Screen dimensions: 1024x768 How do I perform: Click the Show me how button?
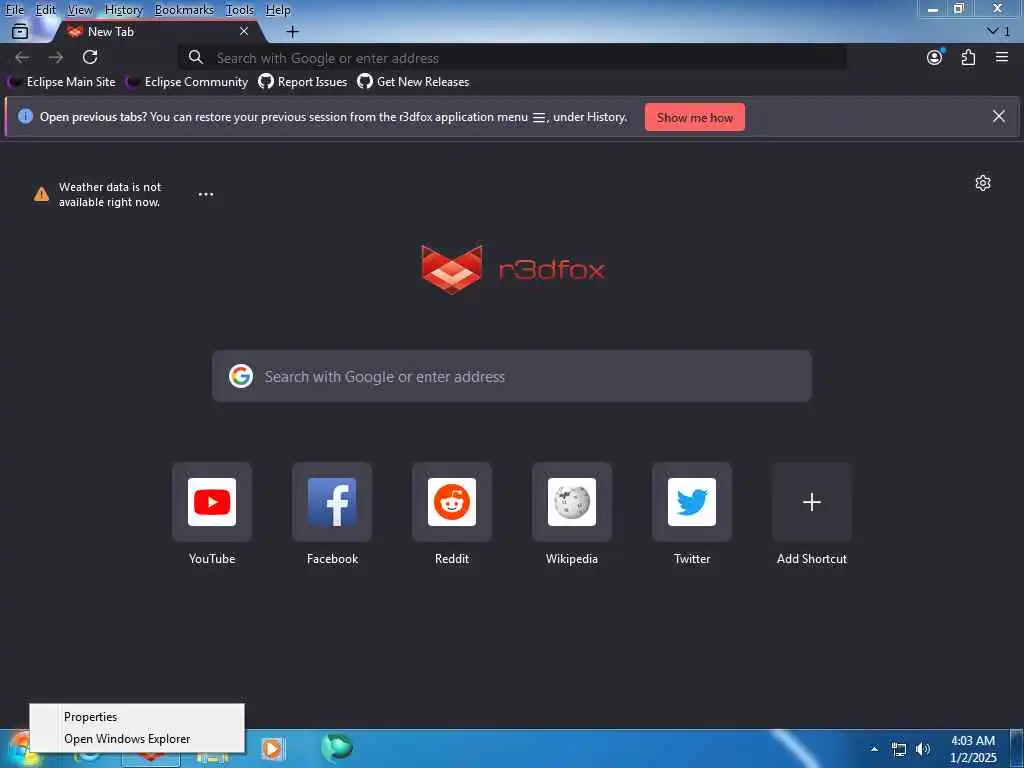pyautogui.click(x=695, y=118)
